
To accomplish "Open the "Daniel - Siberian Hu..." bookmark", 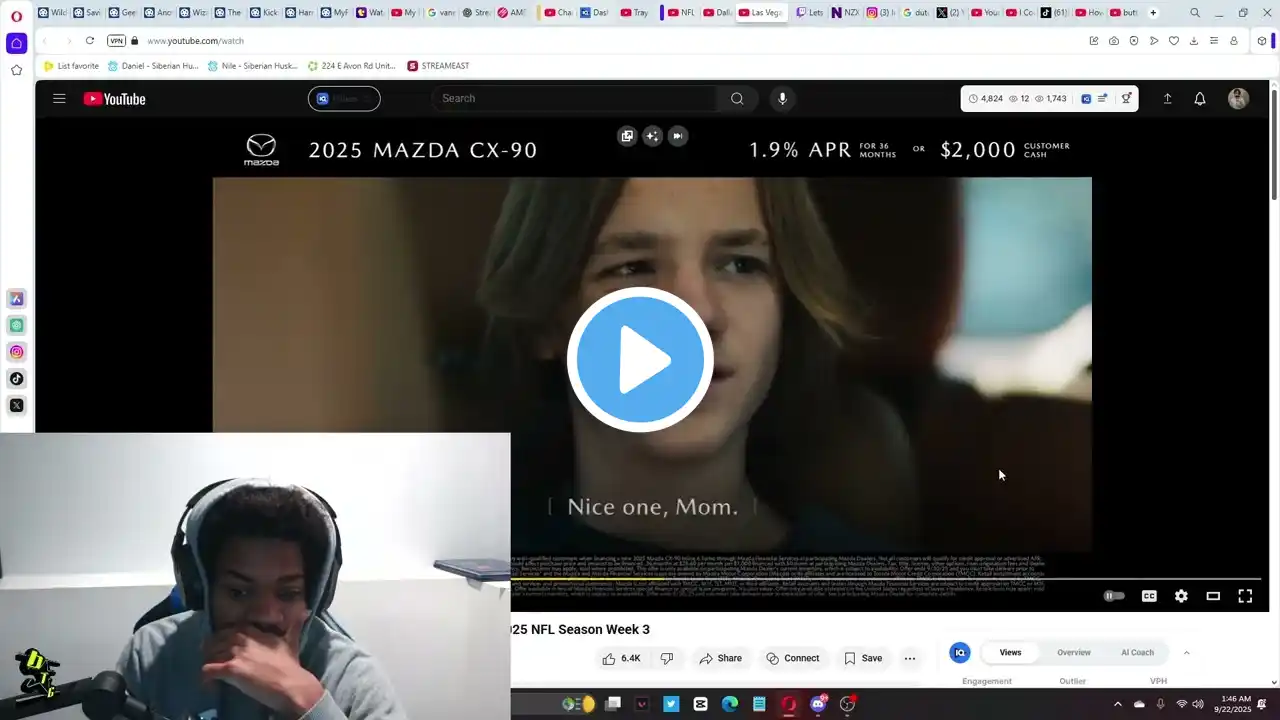I will click(153, 66).
